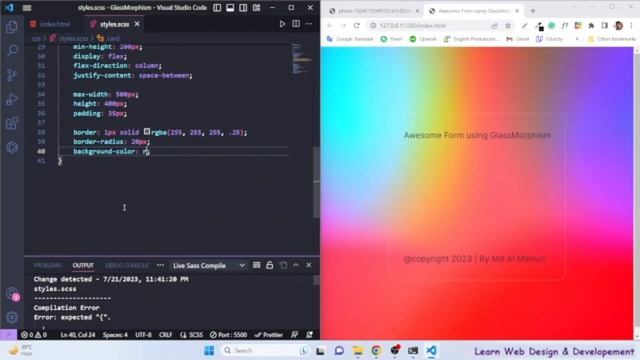The height and width of the screenshot is (360, 640).
Task: Toggle the secondary sidebar layout icon
Action: (x=243, y=8)
